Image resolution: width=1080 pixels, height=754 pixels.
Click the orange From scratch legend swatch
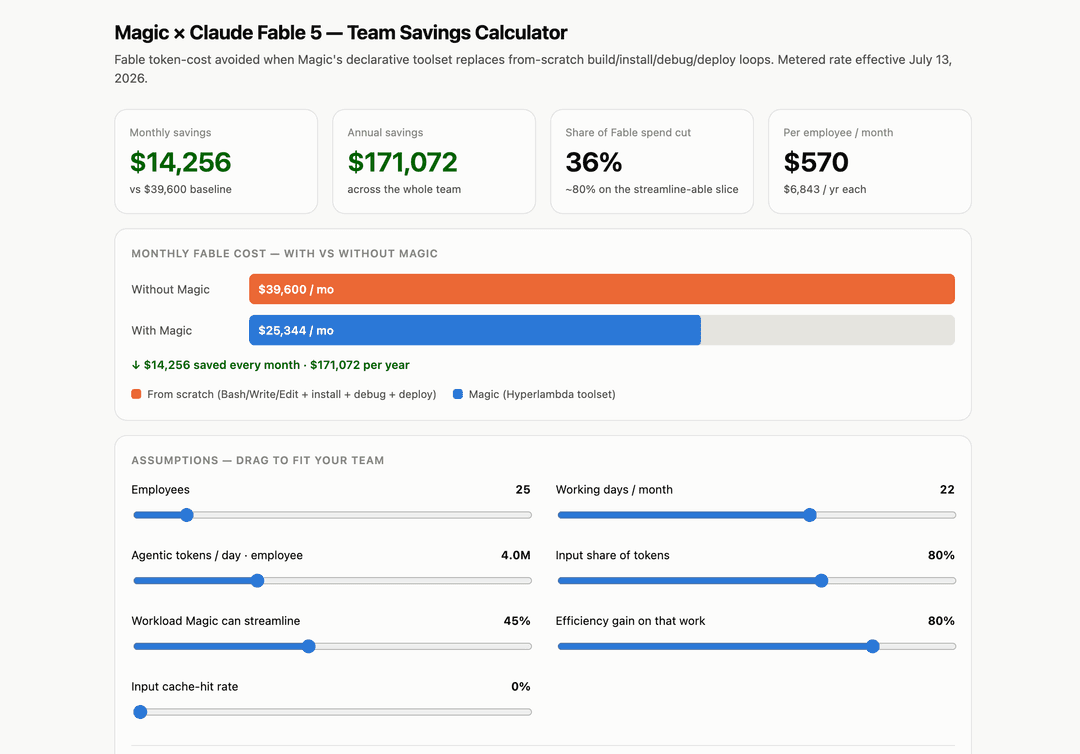point(136,394)
